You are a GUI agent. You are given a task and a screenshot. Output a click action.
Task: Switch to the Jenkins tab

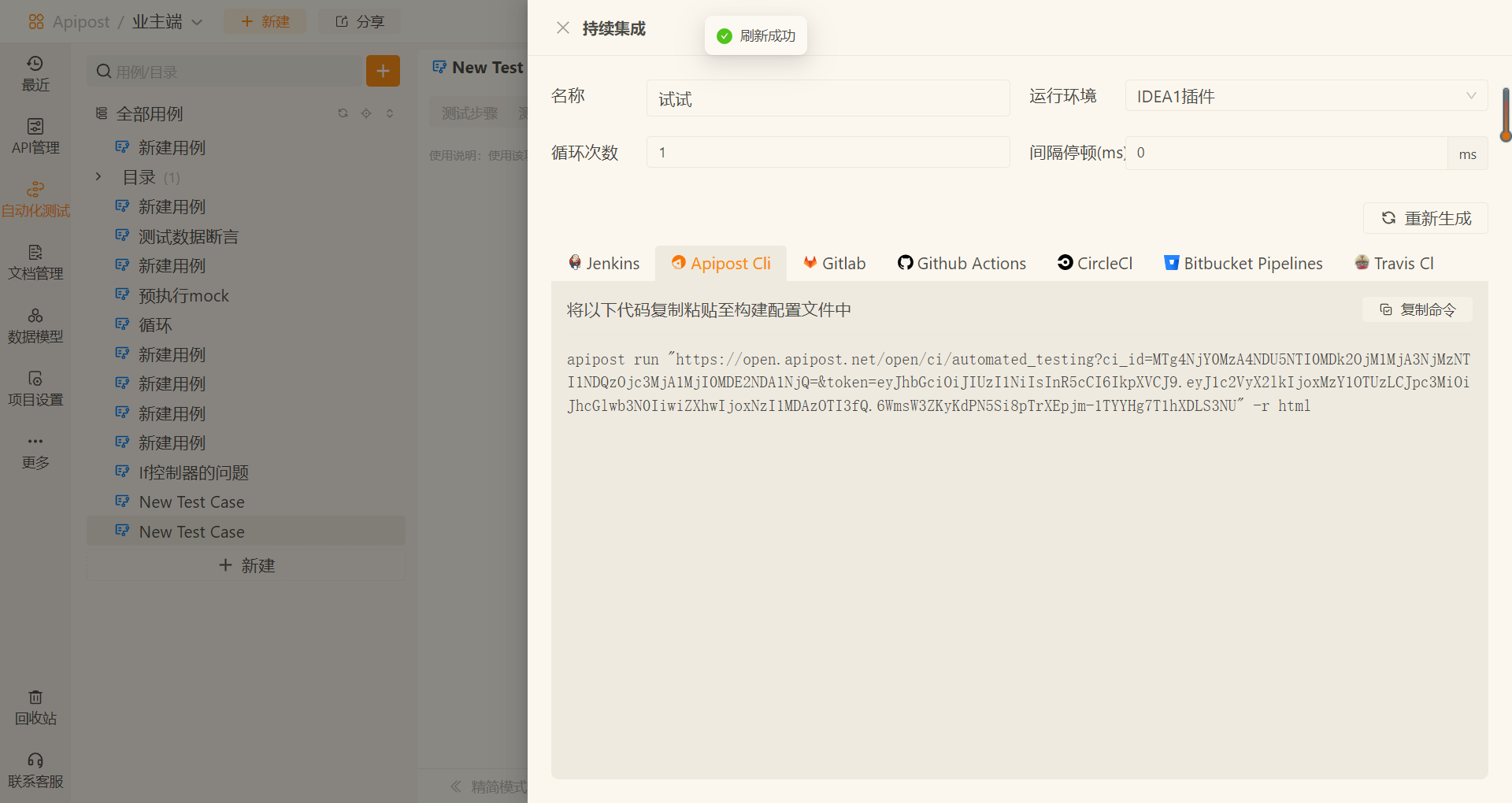[604, 263]
